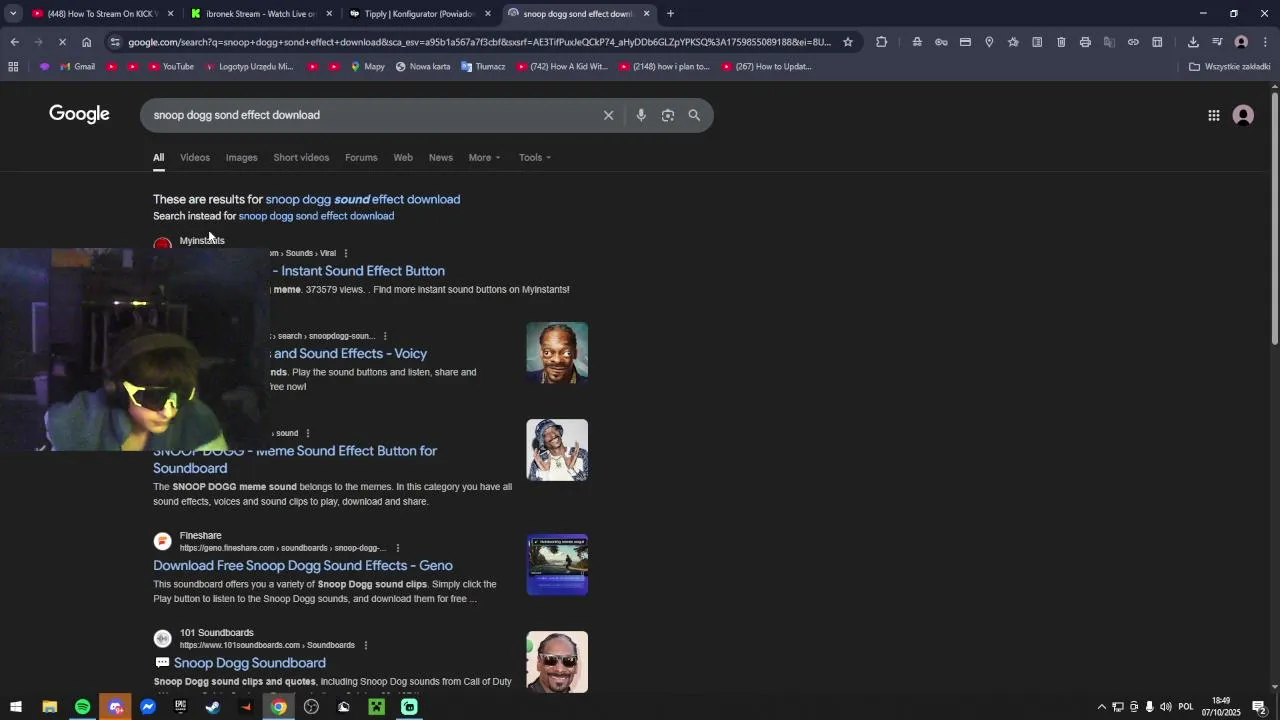Open Steam from the taskbar
Screen dimensions: 1280x720
(x=213, y=707)
